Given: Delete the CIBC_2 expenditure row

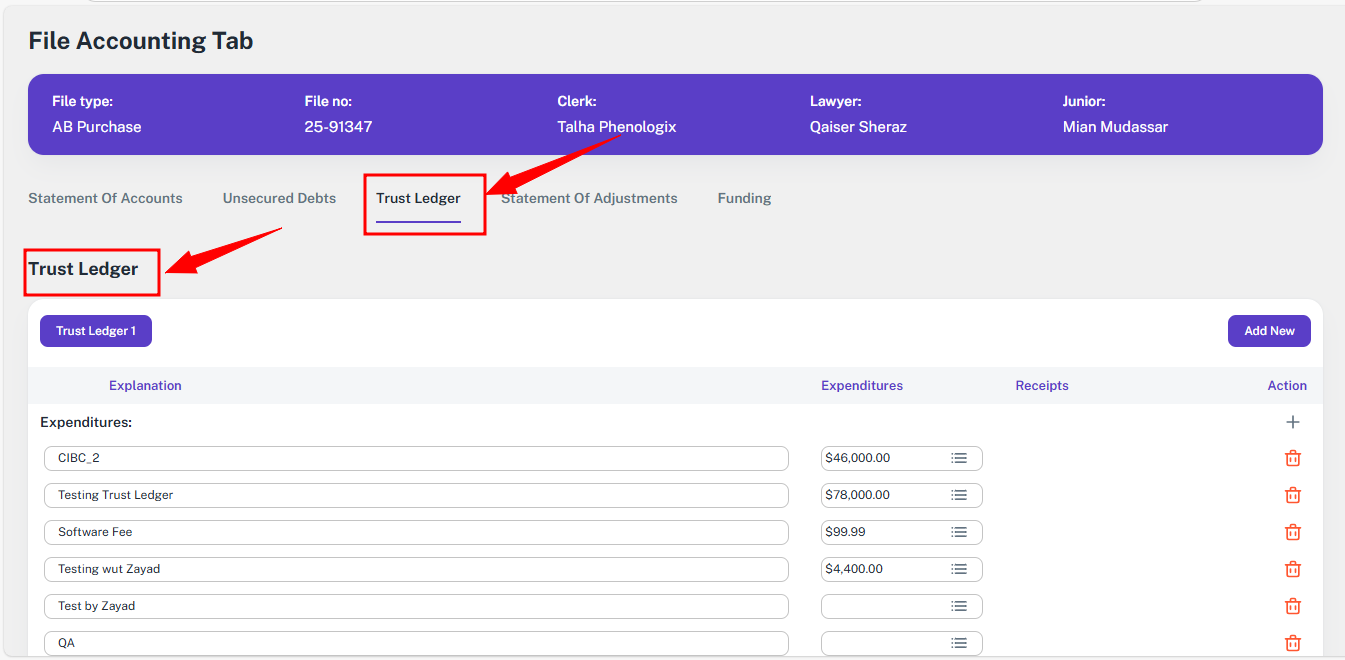Looking at the screenshot, I should tap(1292, 458).
